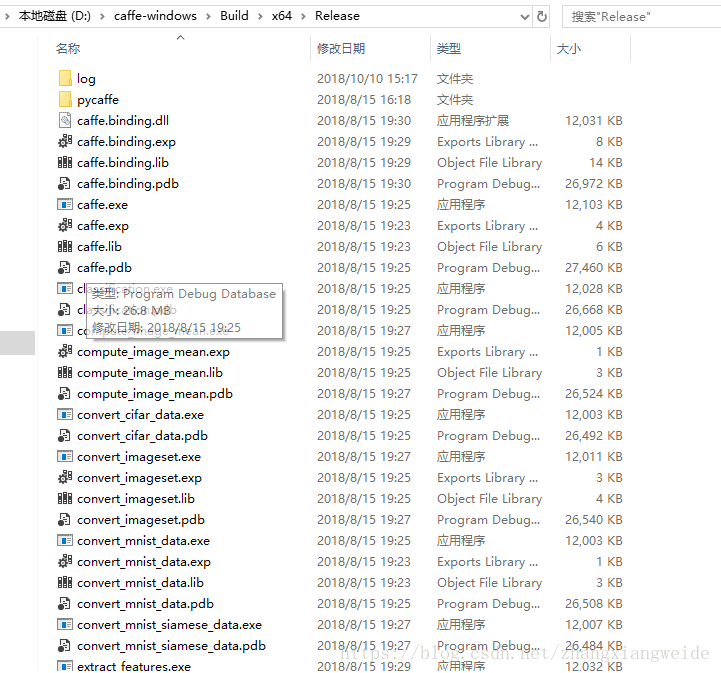
Task: Expand the chevron before 本地磁盘 (D:)
Action: [x=7, y=17]
